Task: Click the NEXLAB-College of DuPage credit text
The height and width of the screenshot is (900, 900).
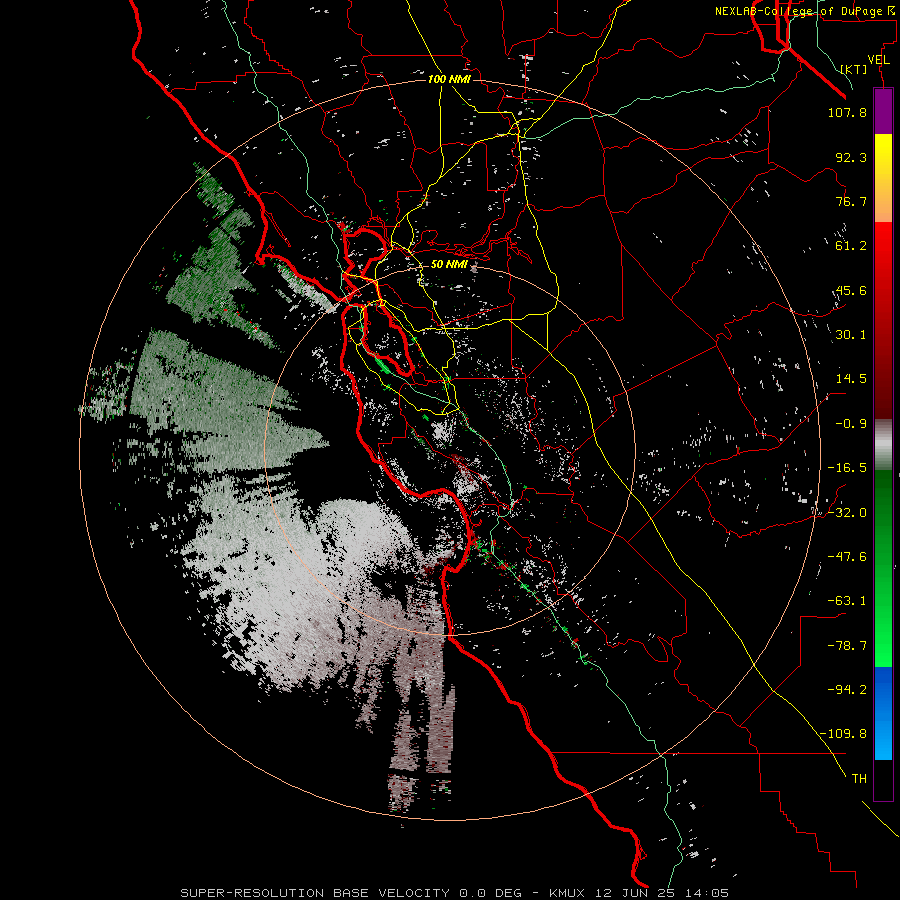Action: pyautogui.click(x=806, y=11)
